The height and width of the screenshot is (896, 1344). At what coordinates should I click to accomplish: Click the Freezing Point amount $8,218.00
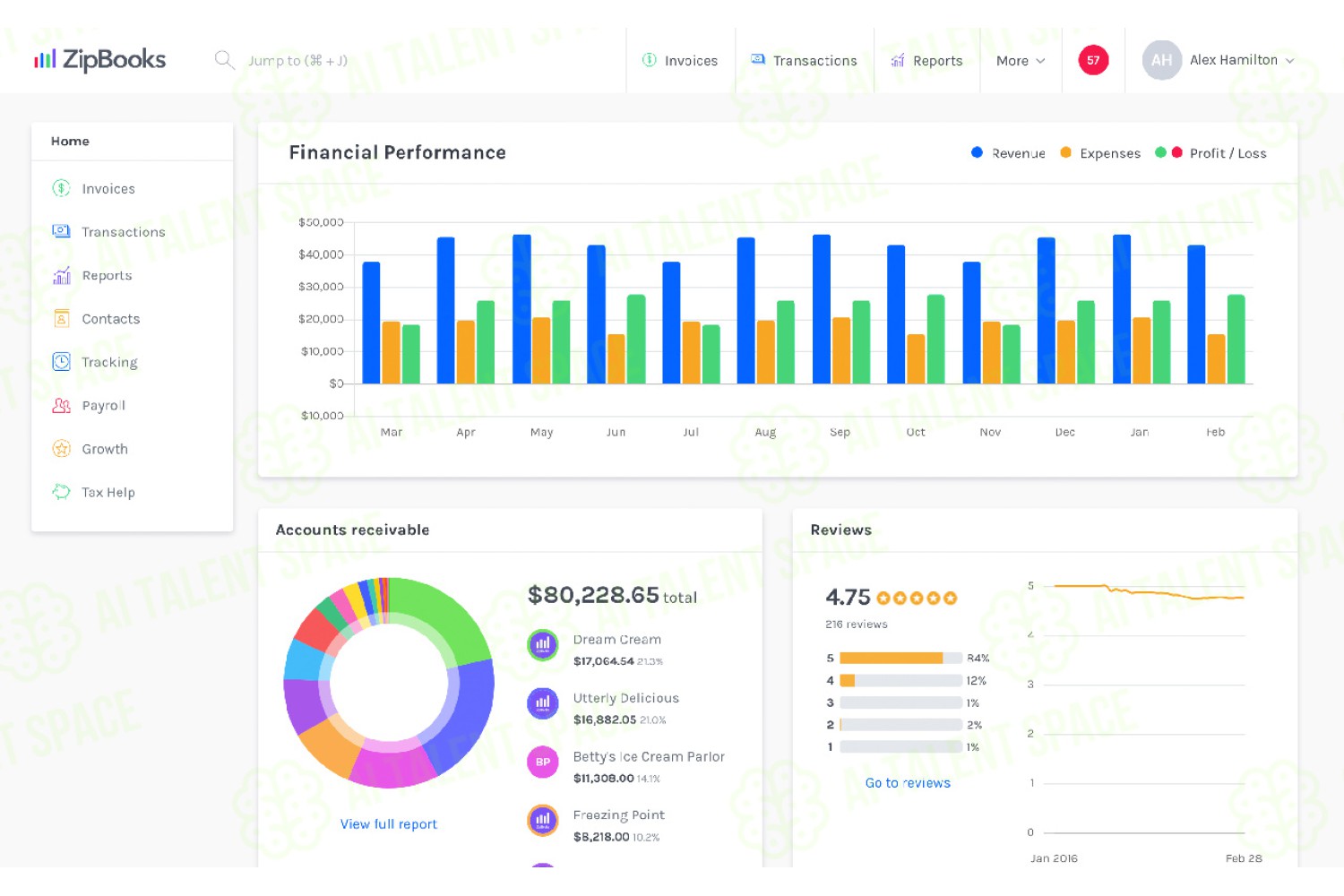601,837
